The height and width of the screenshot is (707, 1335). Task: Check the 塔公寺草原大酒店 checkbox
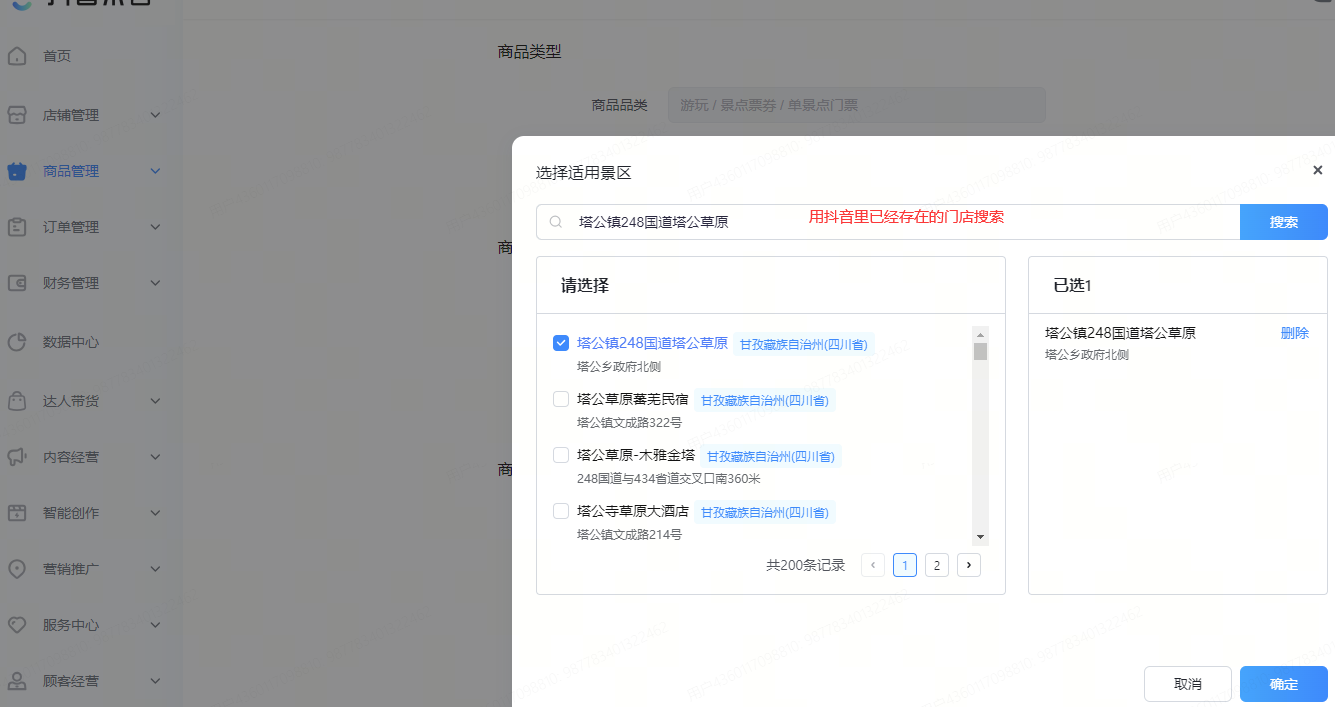click(561, 511)
